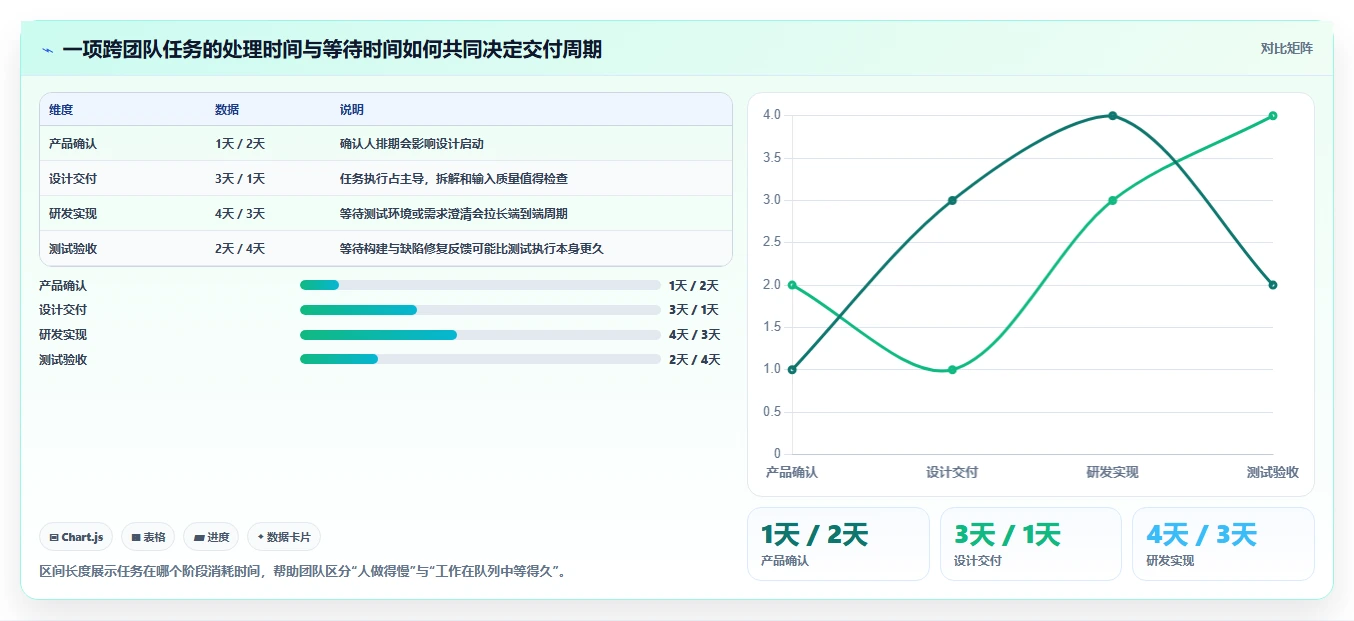This screenshot has height=621, width=1354.
Task: Click description 确认人排期会影响设计启动
Action: click(412, 144)
